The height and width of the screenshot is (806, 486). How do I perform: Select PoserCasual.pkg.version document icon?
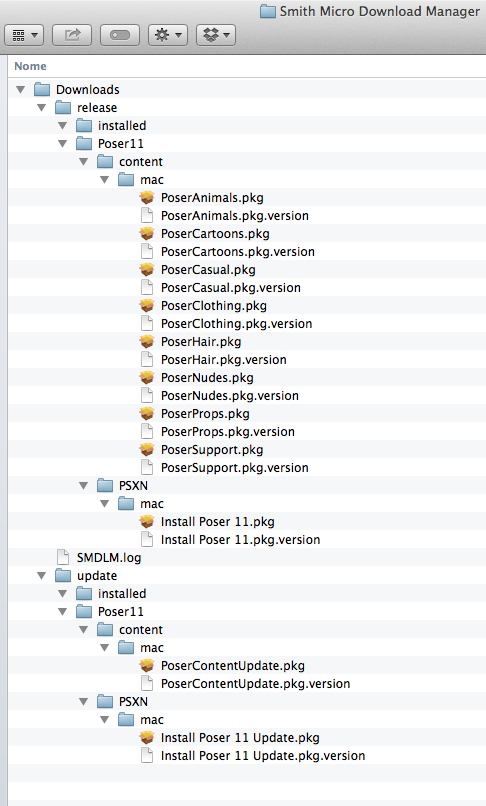tap(147, 287)
